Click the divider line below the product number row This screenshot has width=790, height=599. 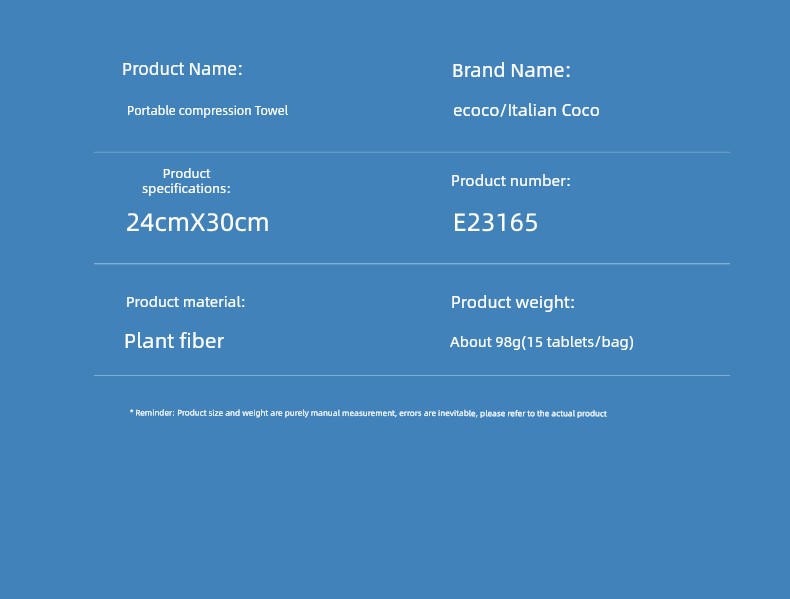[411, 264]
